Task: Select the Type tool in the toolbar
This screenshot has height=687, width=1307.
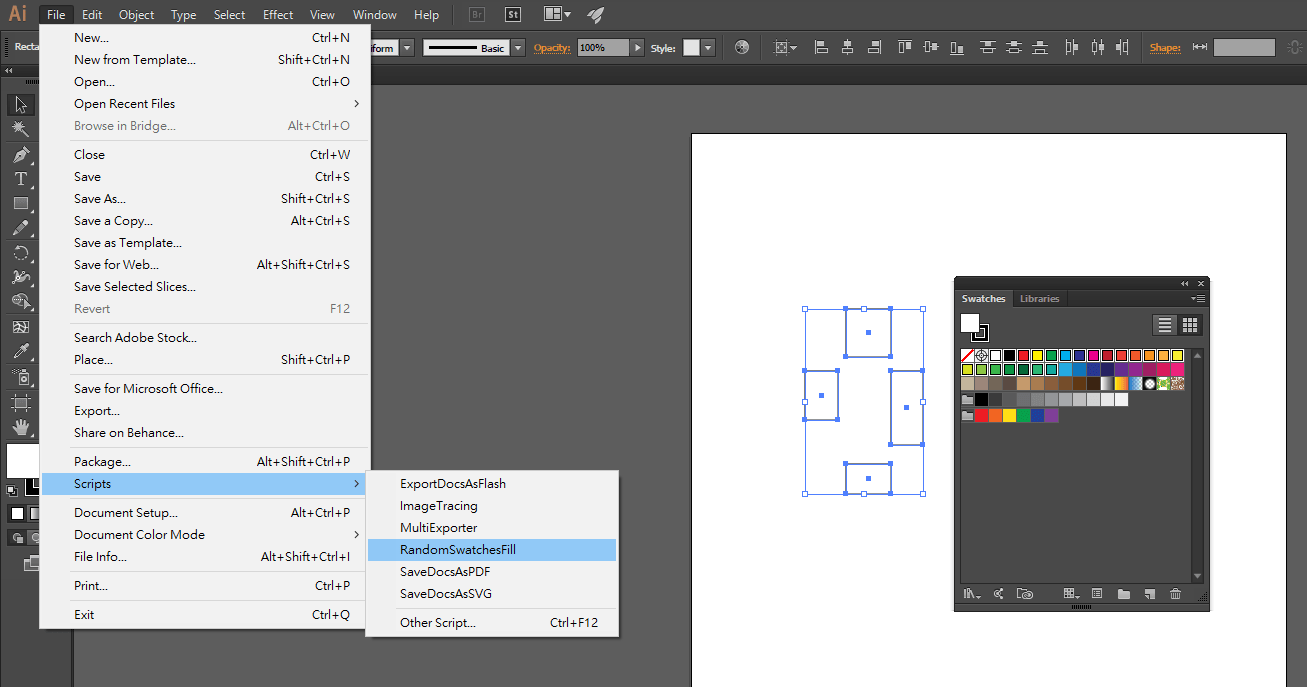Action: [20, 178]
